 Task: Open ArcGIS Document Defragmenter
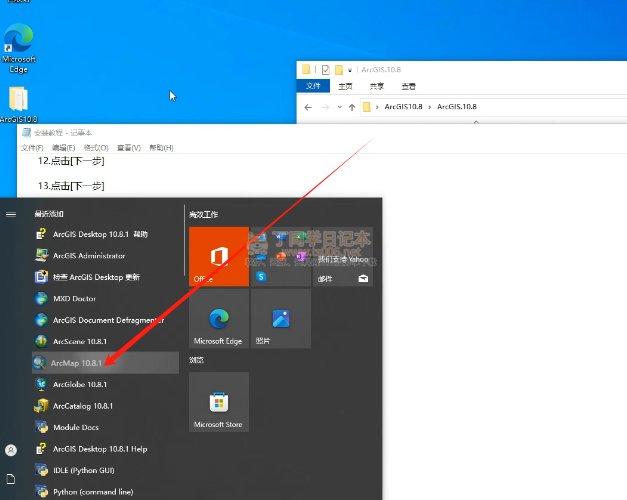pyautogui.click(x=108, y=320)
